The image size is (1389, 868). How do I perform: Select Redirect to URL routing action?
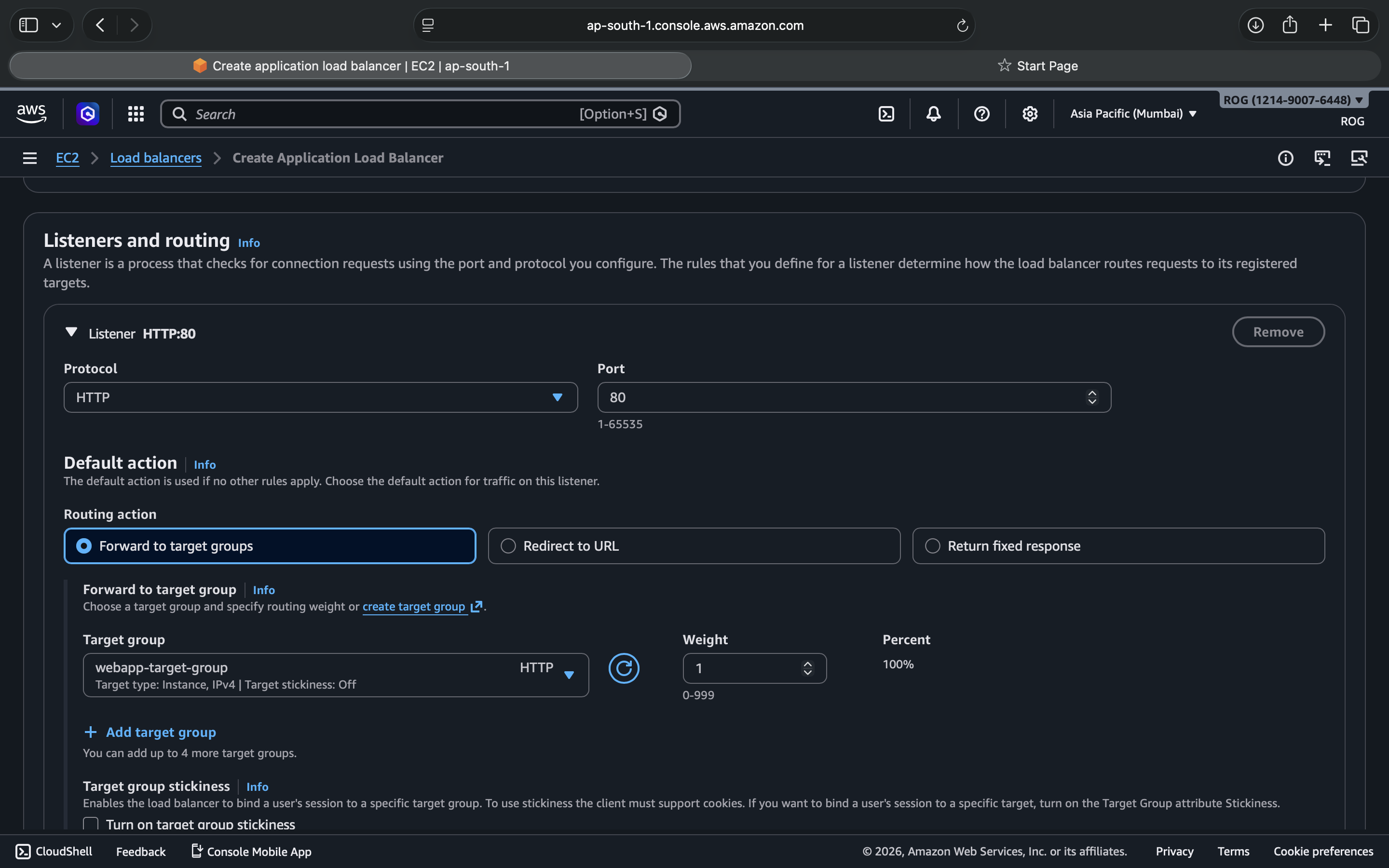(x=508, y=546)
